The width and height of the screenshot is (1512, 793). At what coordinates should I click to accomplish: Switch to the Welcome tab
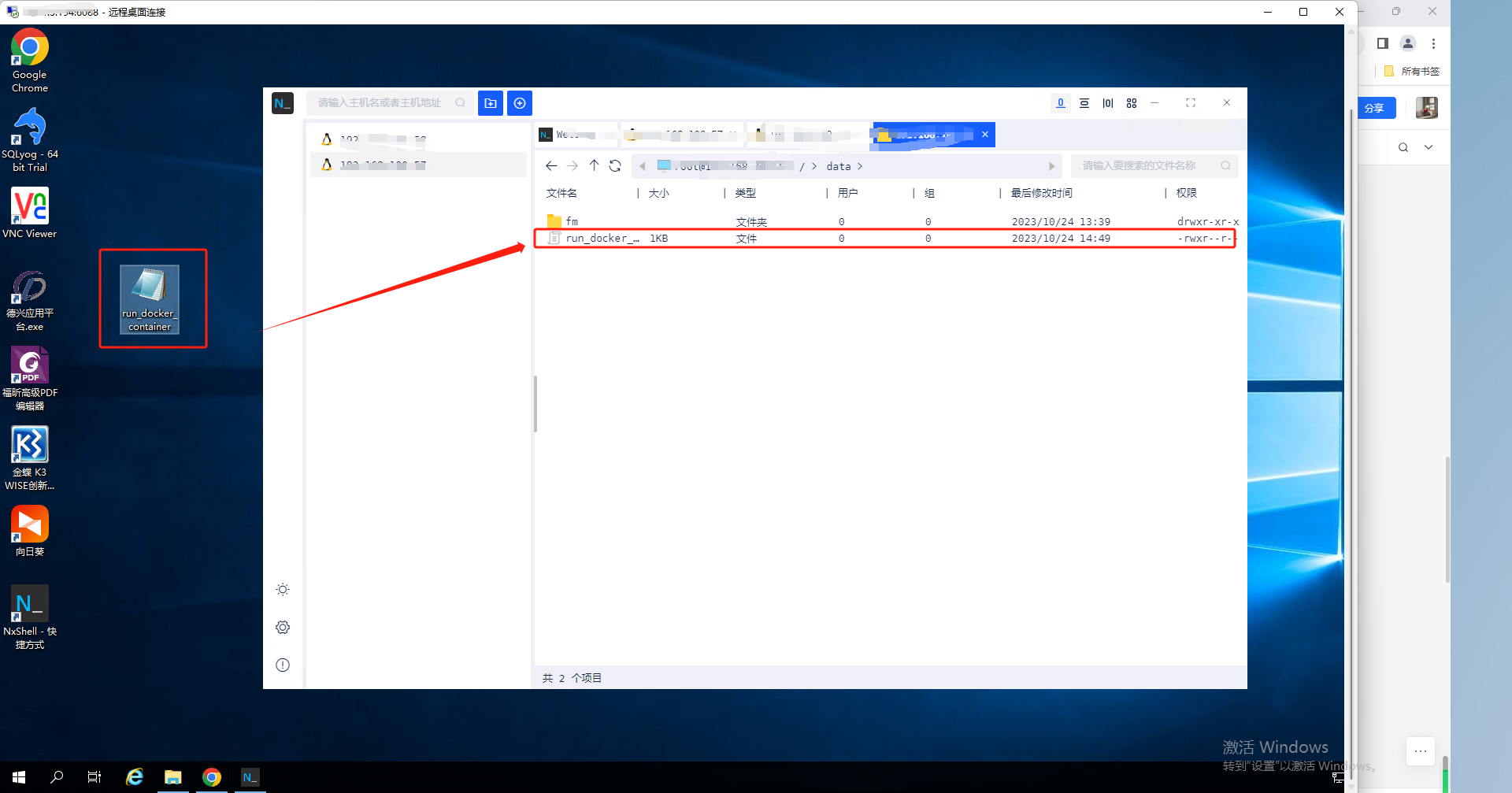point(576,135)
